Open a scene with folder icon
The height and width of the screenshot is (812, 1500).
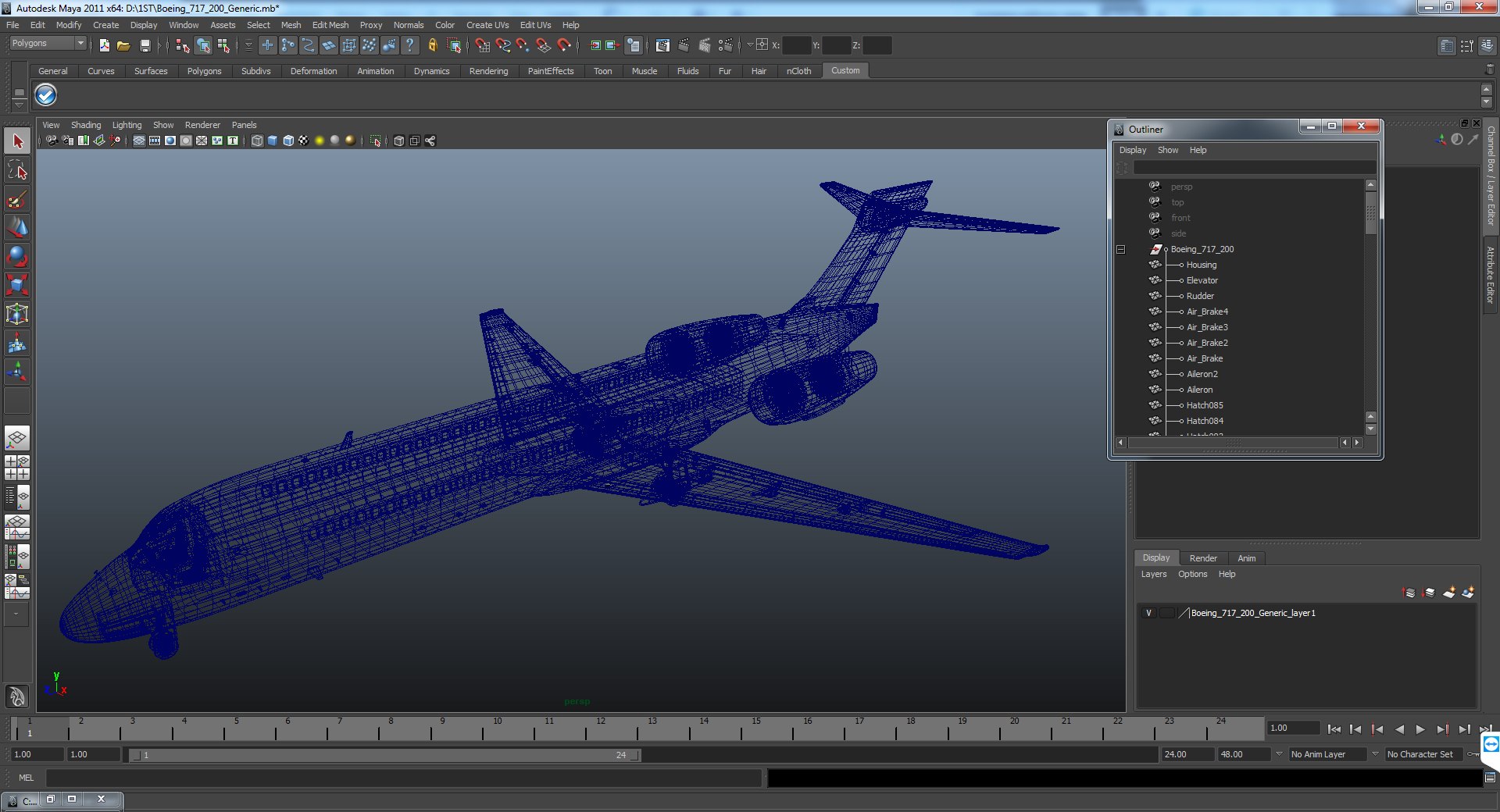coord(123,45)
